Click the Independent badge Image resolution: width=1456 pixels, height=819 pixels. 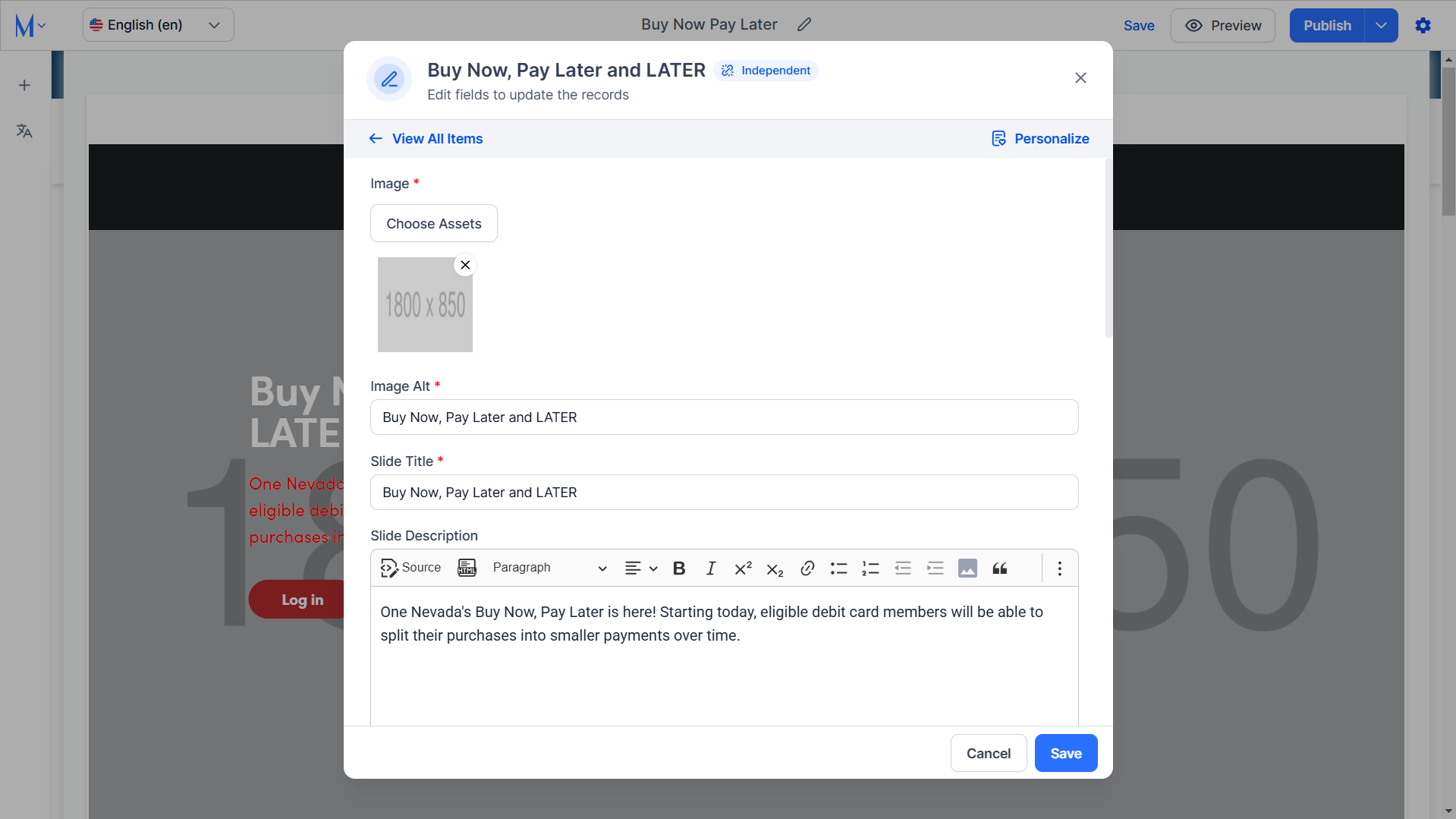pos(766,71)
